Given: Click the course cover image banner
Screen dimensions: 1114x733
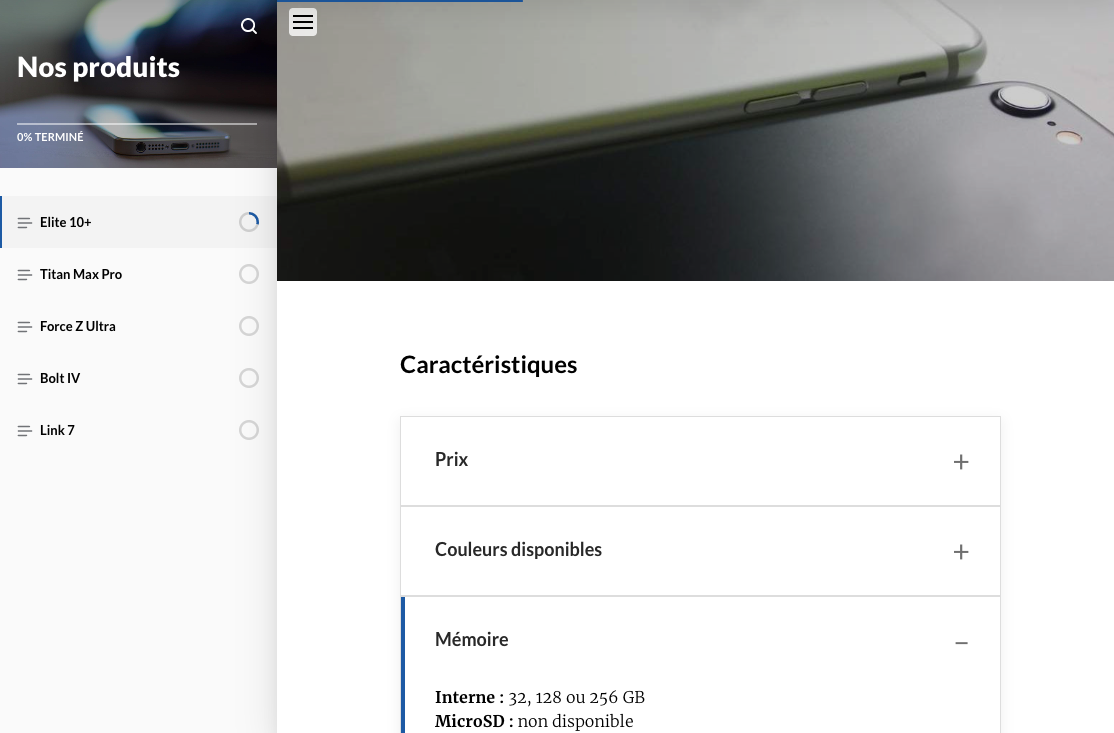Looking at the screenshot, I should (695, 140).
